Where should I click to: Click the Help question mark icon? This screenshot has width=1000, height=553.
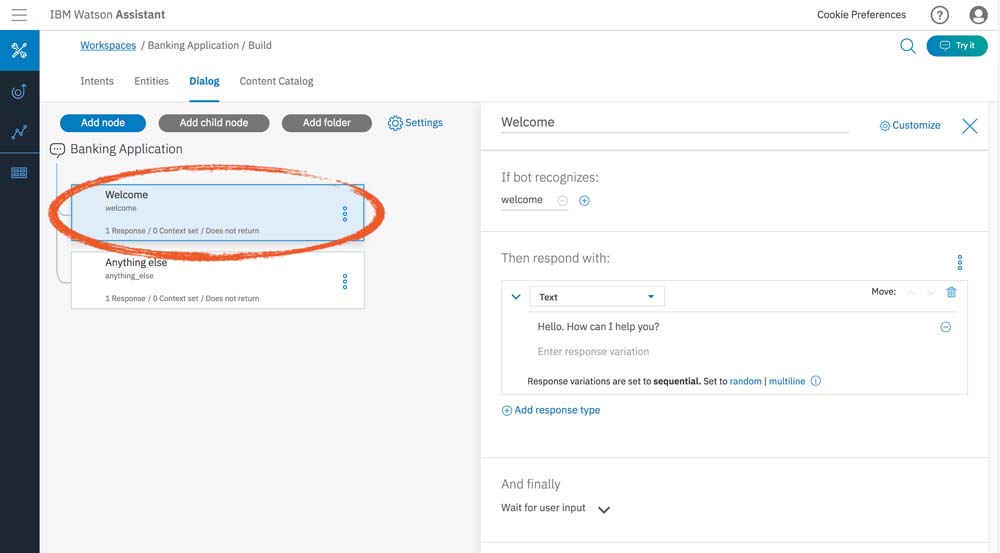click(939, 15)
